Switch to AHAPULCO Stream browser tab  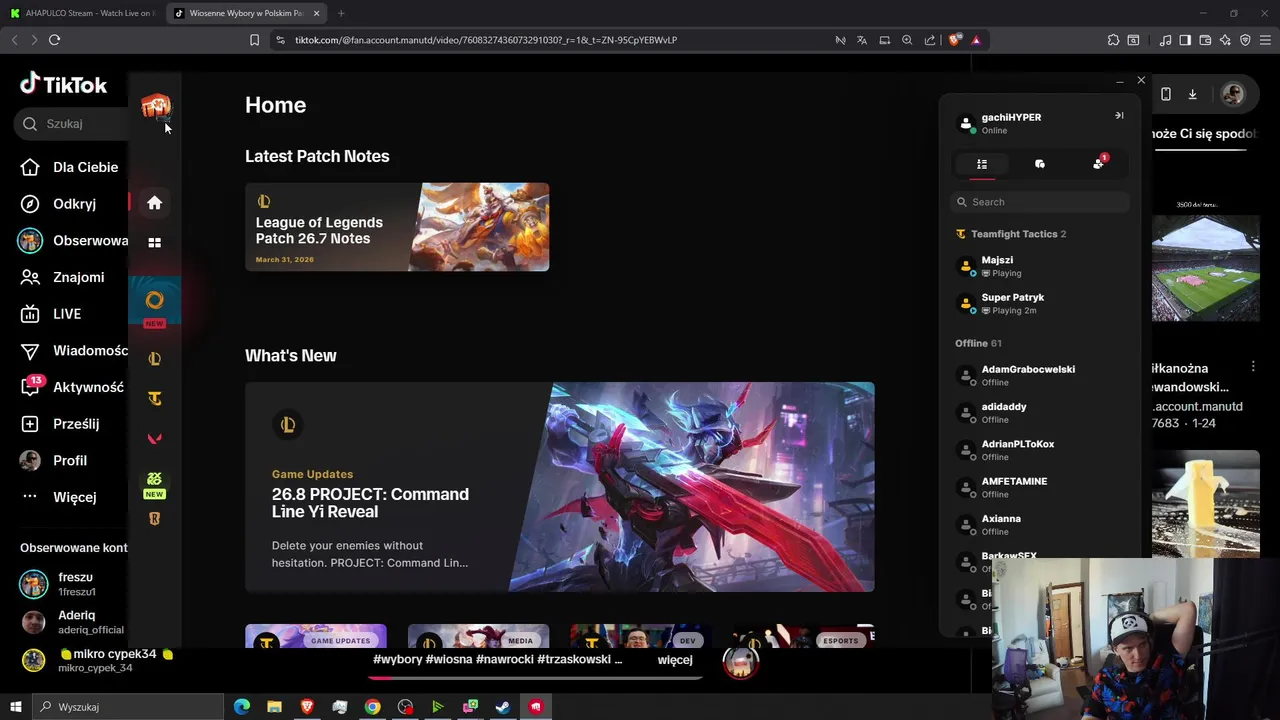click(x=82, y=13)
